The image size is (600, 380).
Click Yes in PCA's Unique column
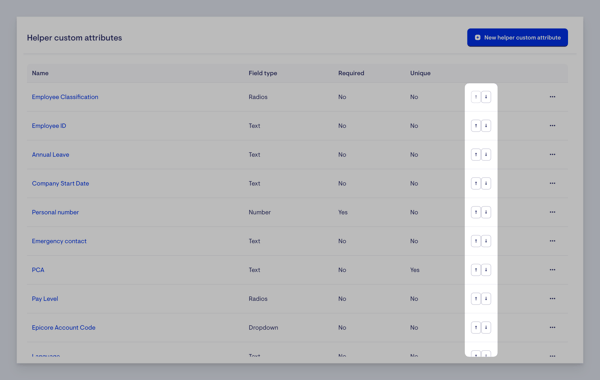tap(415, 270)
